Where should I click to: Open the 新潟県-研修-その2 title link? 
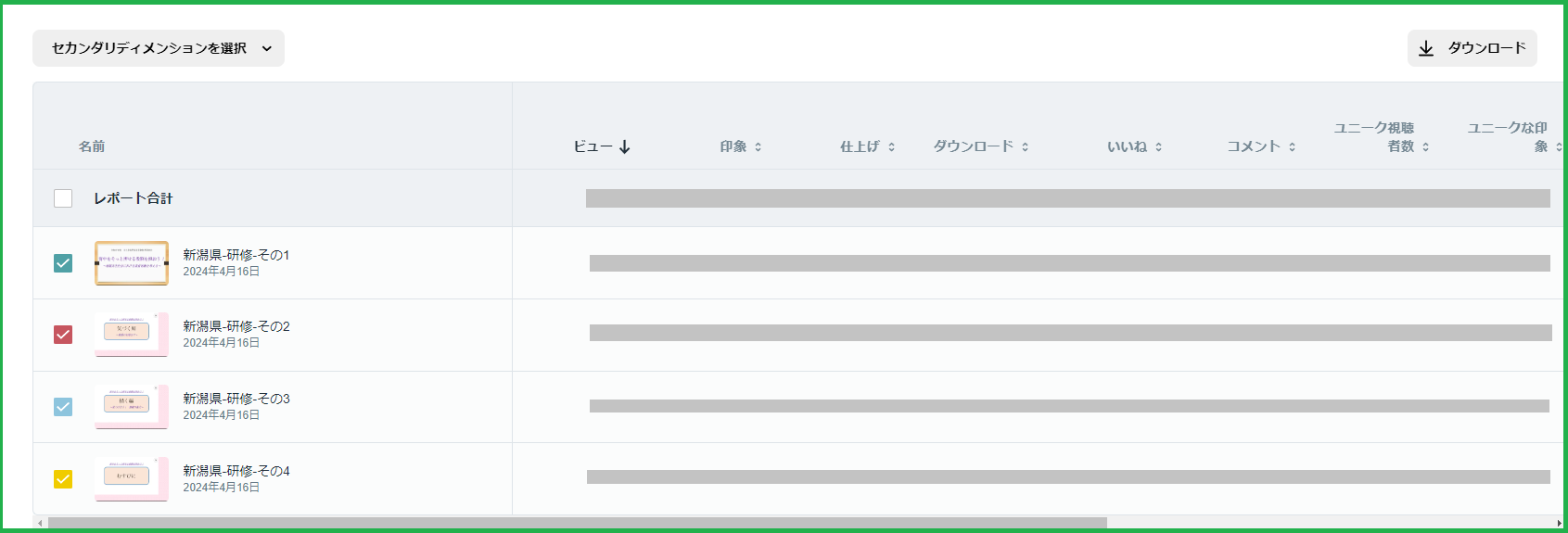click(x=236, y=326)
